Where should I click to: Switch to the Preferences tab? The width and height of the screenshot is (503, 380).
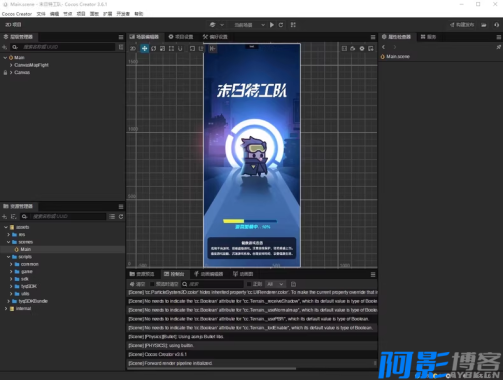(x=215, y=37)
